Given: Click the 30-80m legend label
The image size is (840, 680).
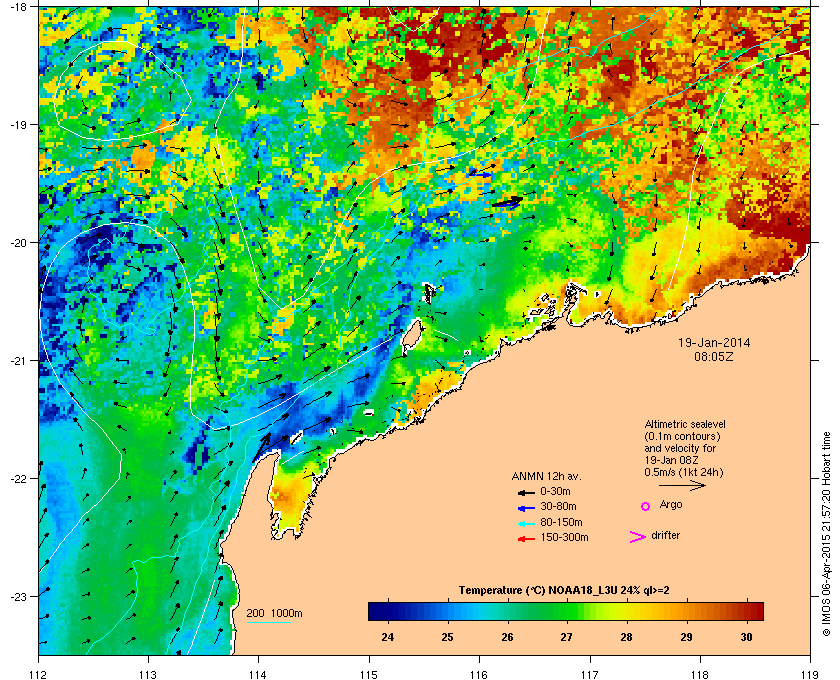Looking at the screenshot, I should [x=558, y=506].
